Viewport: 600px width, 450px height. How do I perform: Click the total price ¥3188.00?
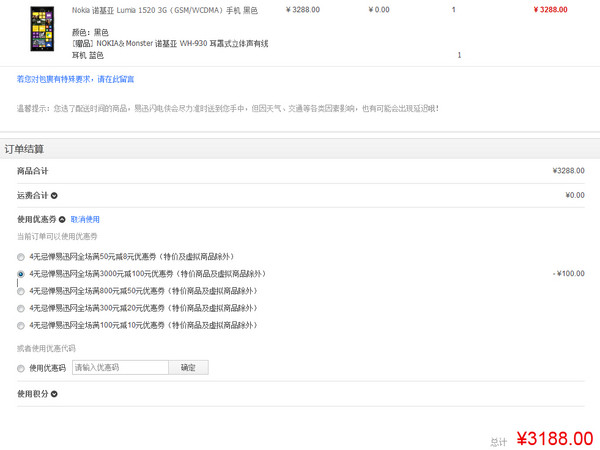pos(555,439)
